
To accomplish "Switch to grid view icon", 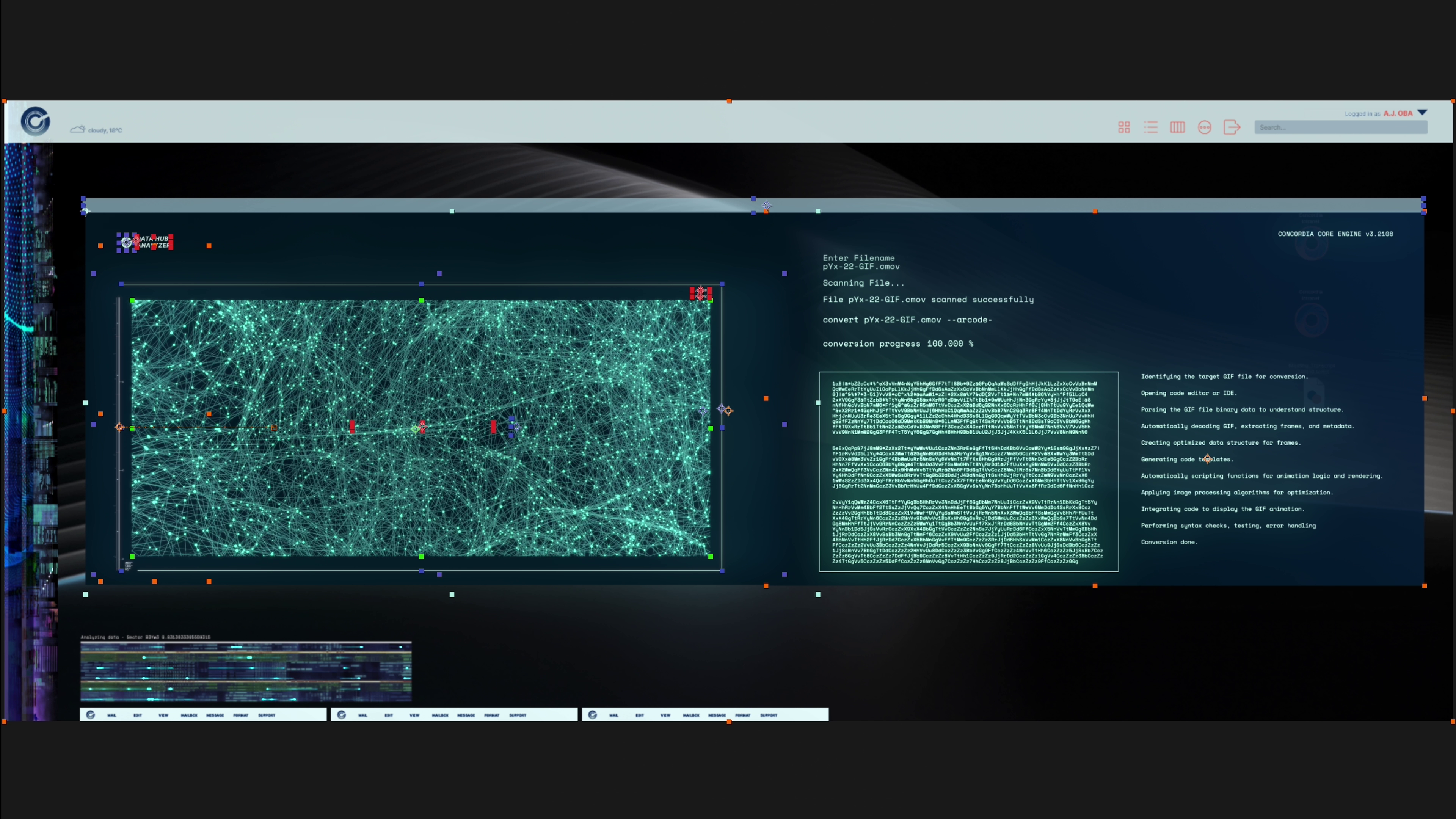I will point(1123,127).
